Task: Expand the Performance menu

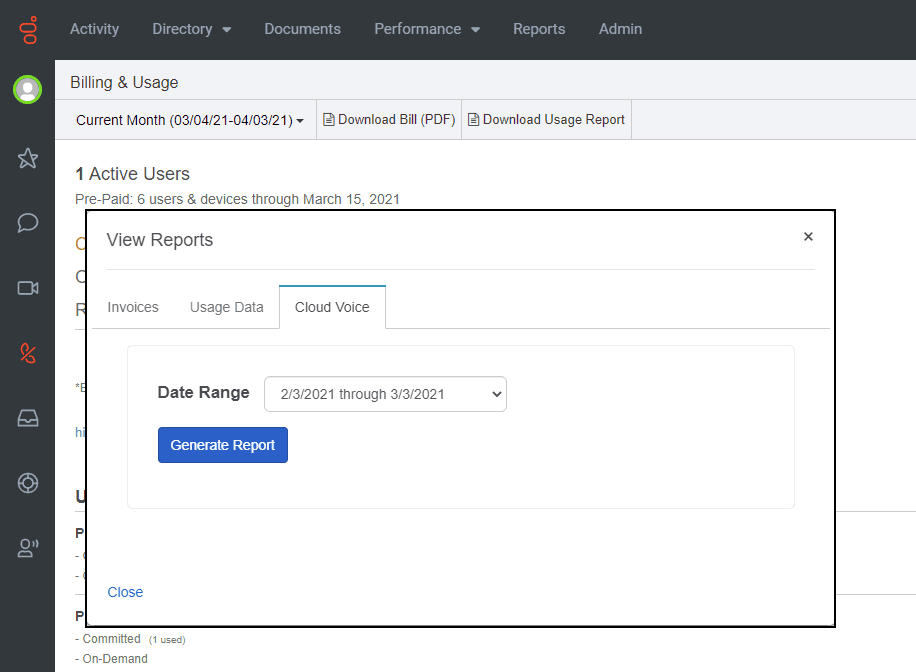Action: [427, 29]
